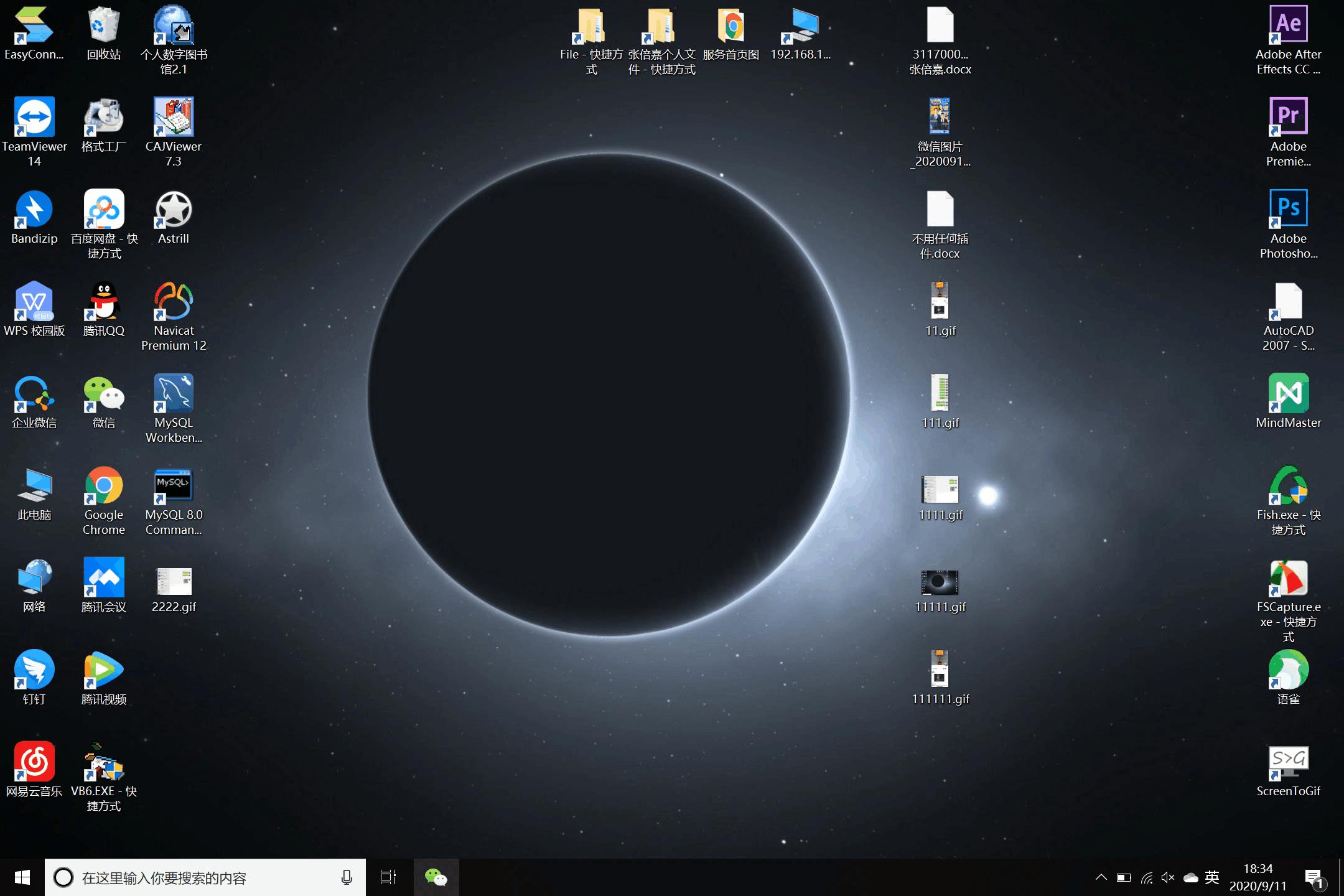1344x896 pixels.
Task: Click the MindMaster shortcut icon
Action: (1288, 394)
